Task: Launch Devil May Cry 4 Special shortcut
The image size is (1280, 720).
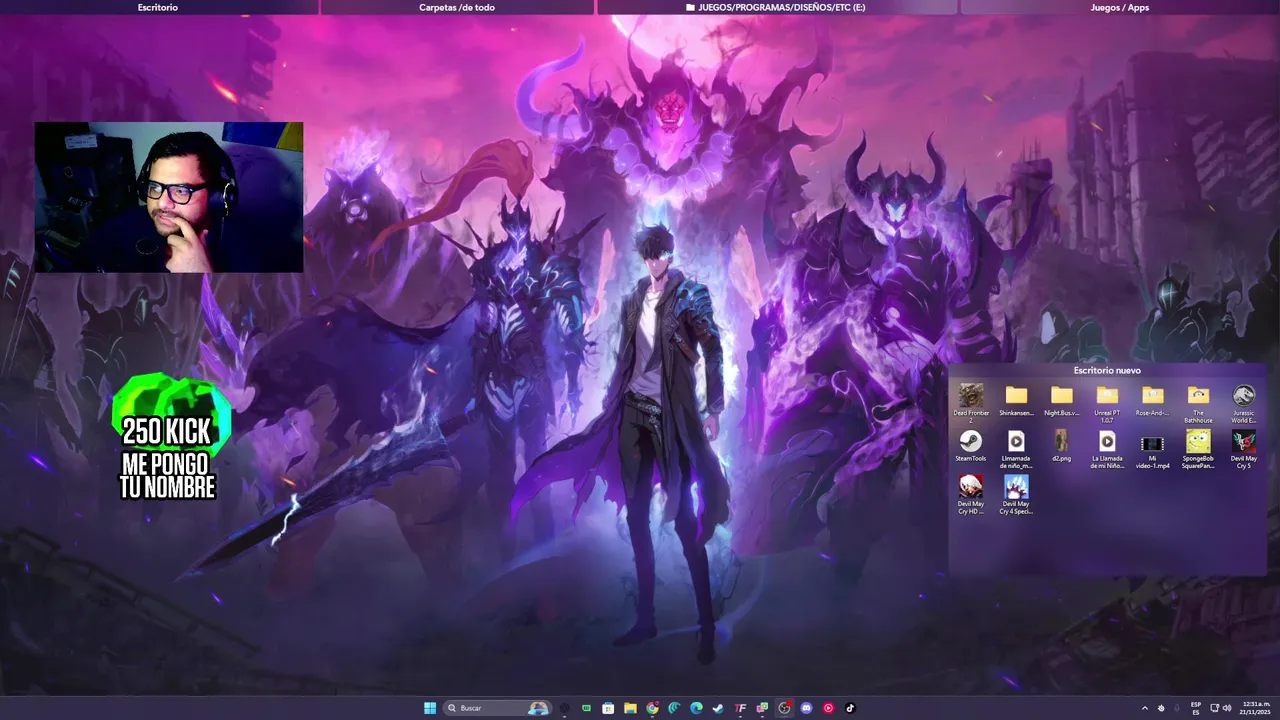Action: pyautogui.click(x=1016, y=495)
